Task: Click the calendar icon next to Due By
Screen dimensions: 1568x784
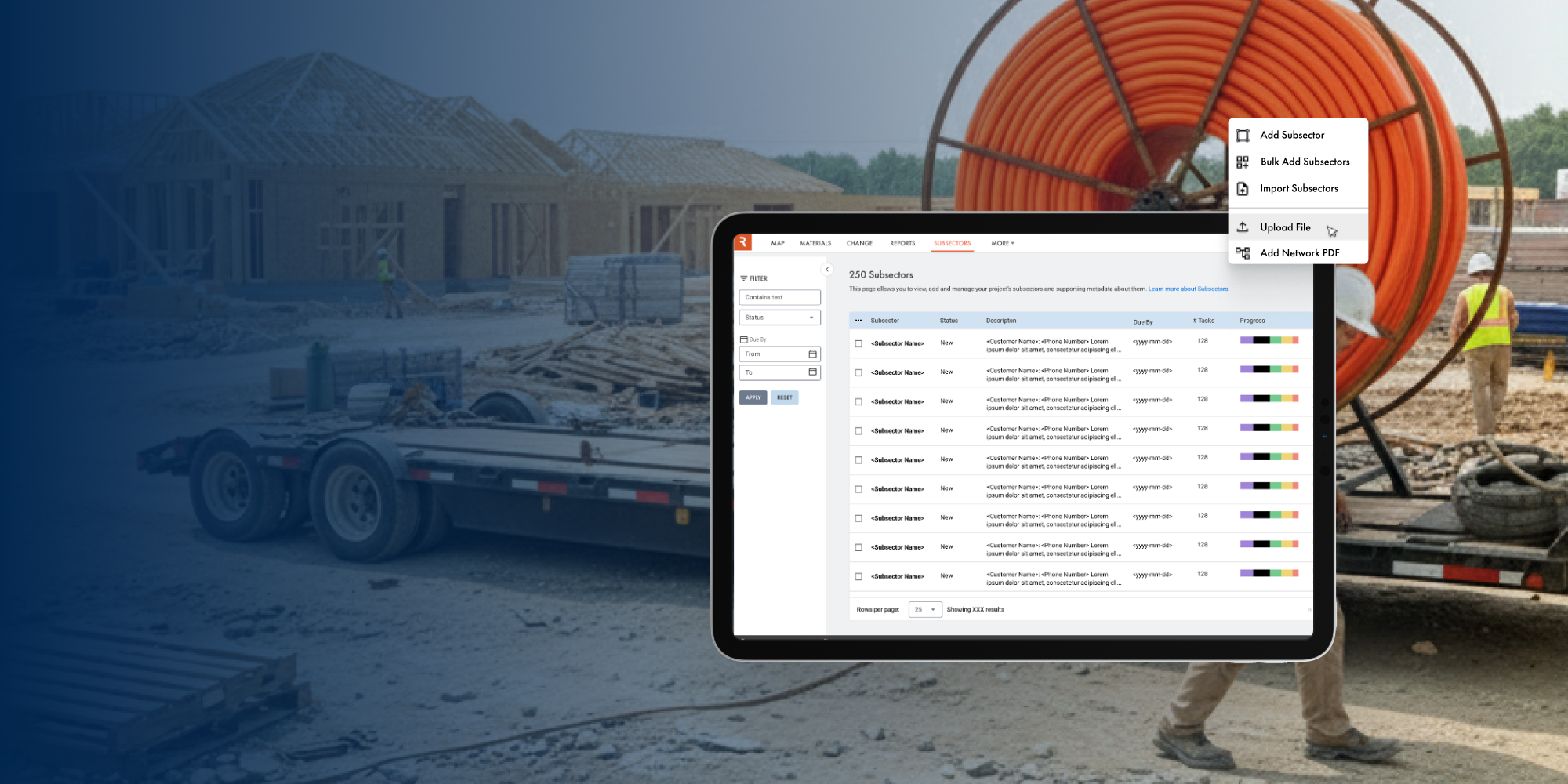Action: 743,339
